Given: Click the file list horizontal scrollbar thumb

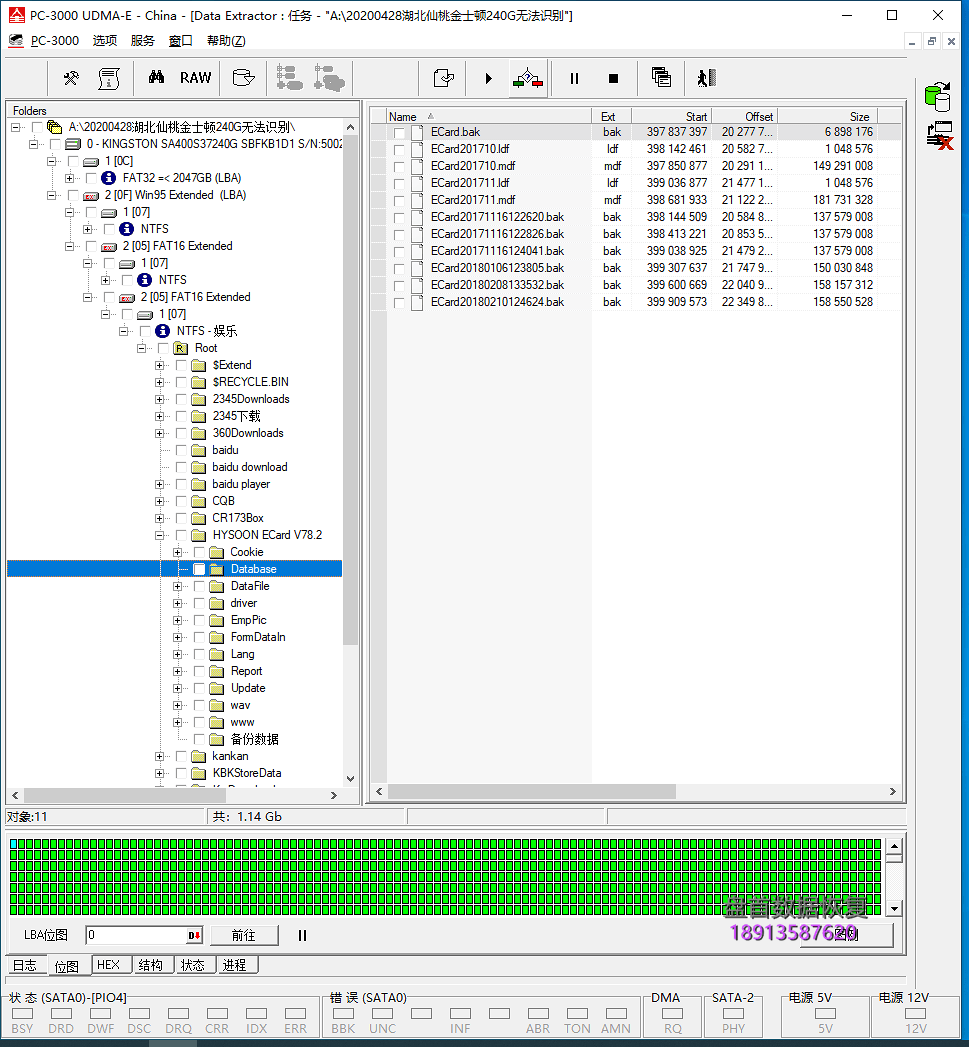Looking at the screenshot, I should tap(532, 791).
